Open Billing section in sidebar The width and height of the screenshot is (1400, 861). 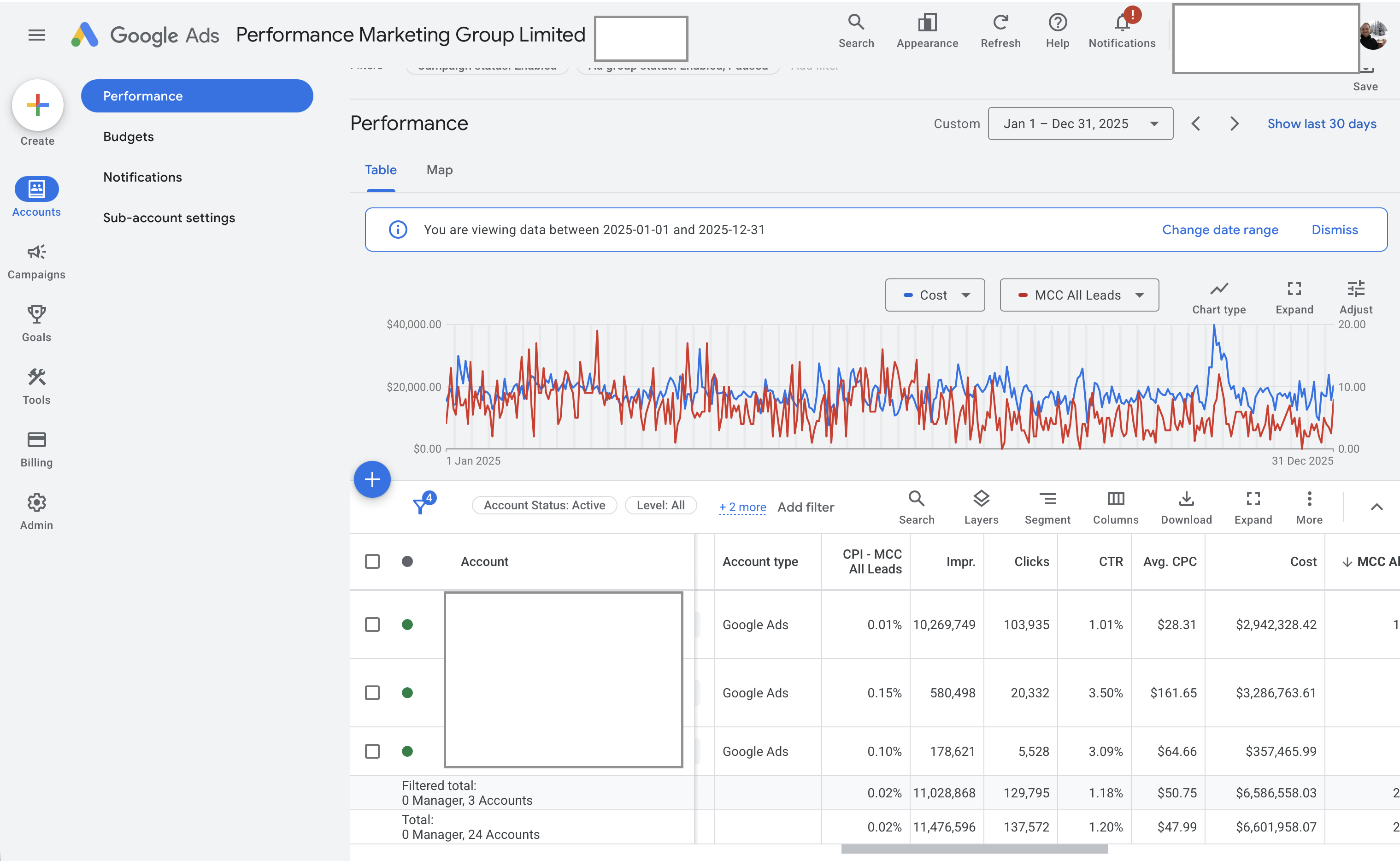click(36, 449)
